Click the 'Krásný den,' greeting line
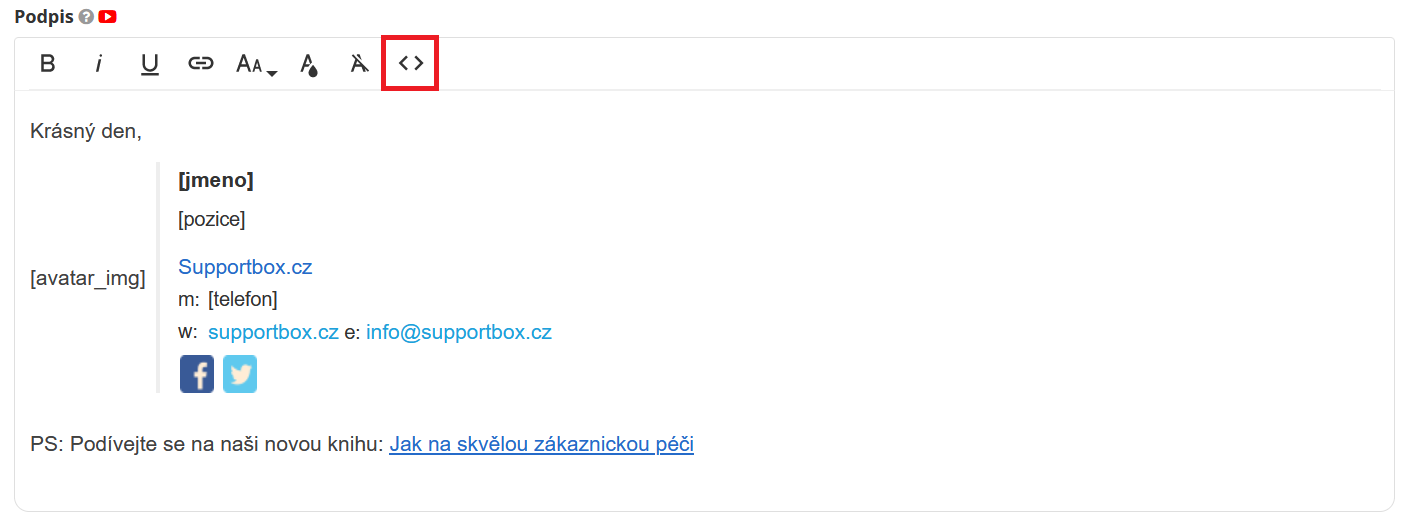 pos(86,131)
